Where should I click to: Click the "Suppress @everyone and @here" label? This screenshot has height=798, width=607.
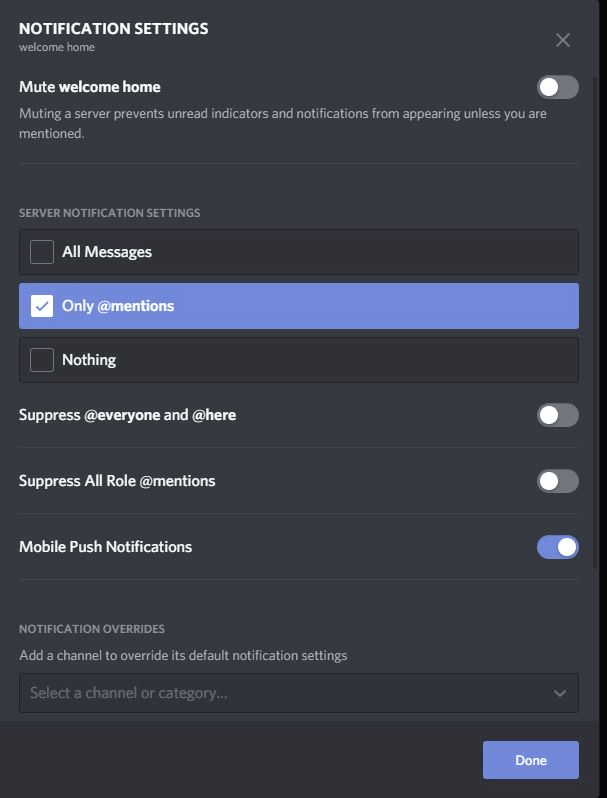point(127,415)
